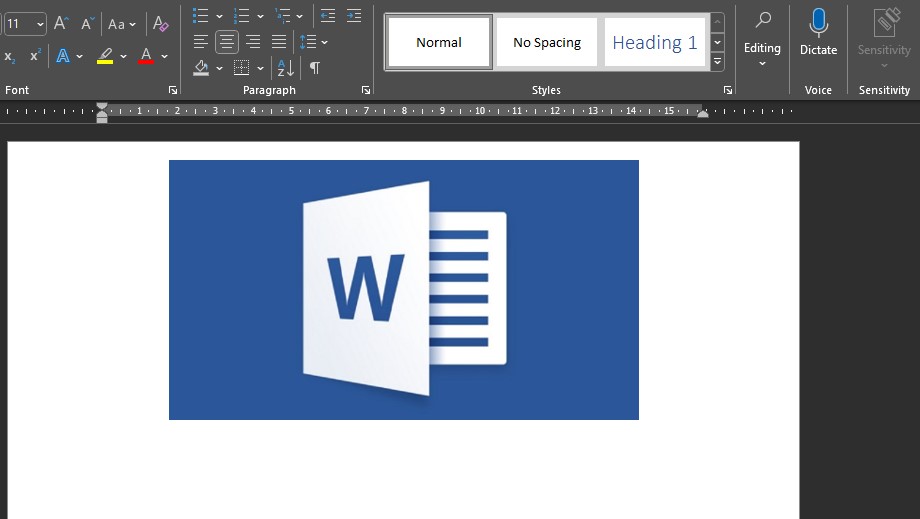Open the multilevel list dropdown arrow
The height and width of the screenshot is (519, 920).
pos(299,16)
